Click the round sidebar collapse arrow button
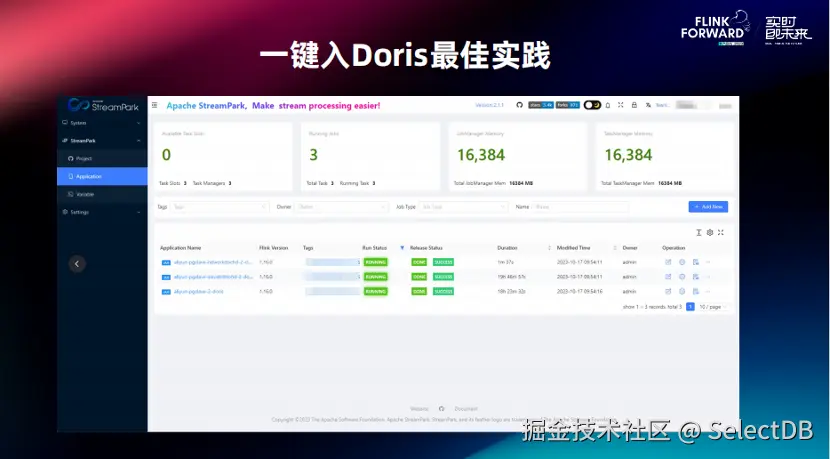 tap(77, 264)
